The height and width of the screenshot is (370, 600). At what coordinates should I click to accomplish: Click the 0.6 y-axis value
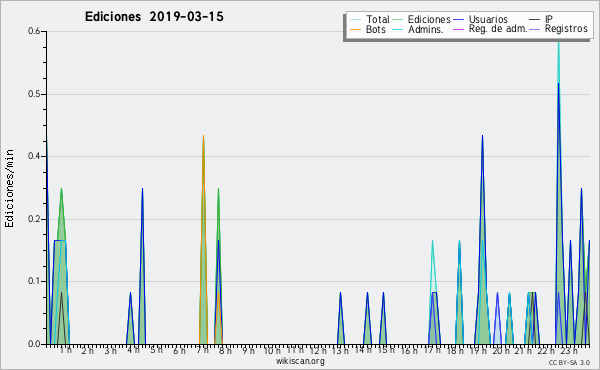point(34,31)
